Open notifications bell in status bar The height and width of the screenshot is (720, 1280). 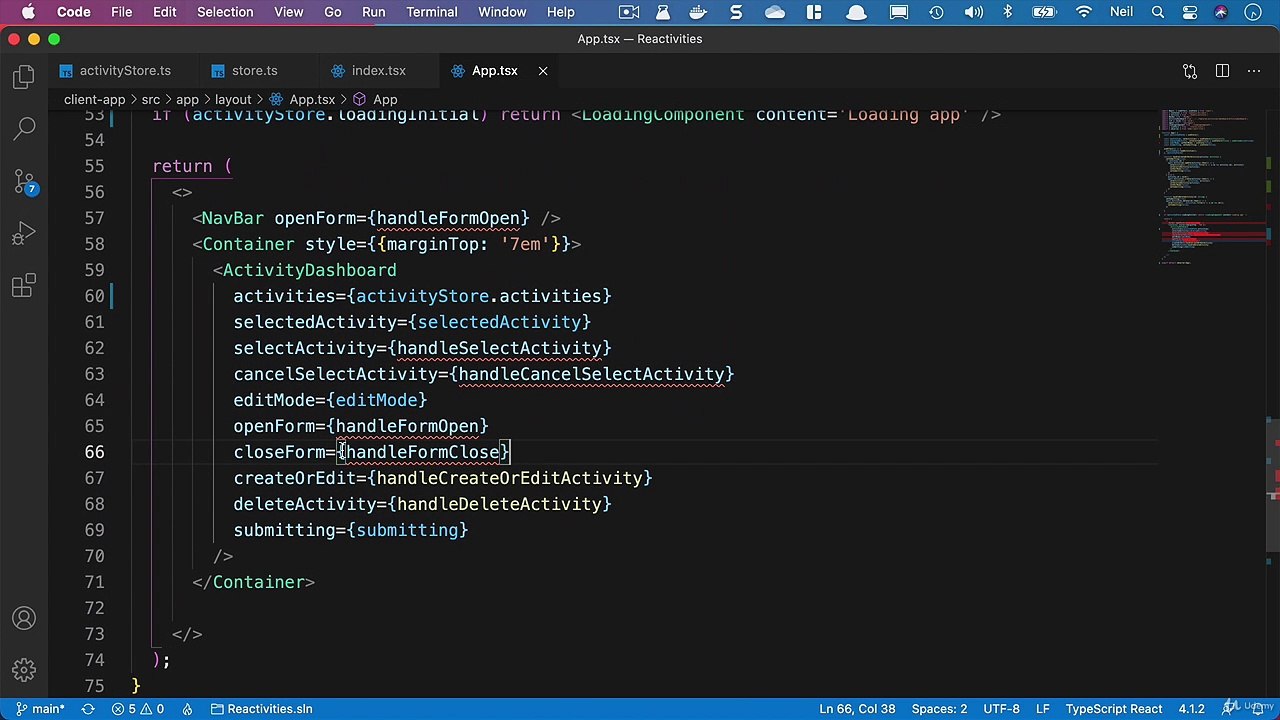[1259, 709]
